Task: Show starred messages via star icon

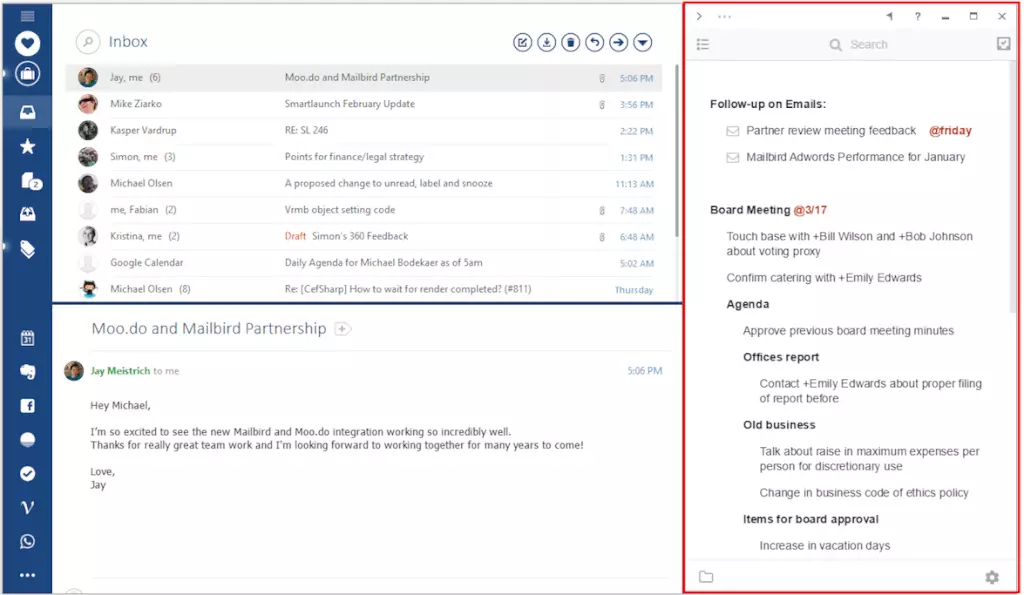Action: click(x=27, y=146)
